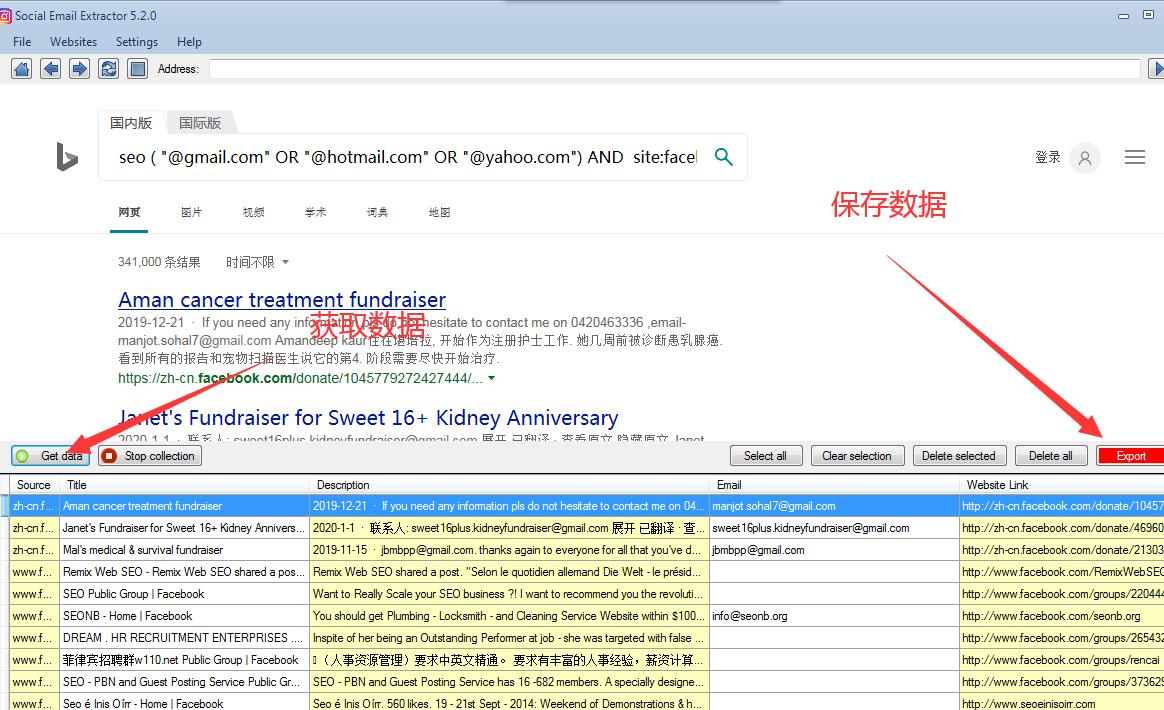Open the Settings menu
Screen dimensions: 1164x710
coord(137,41)
